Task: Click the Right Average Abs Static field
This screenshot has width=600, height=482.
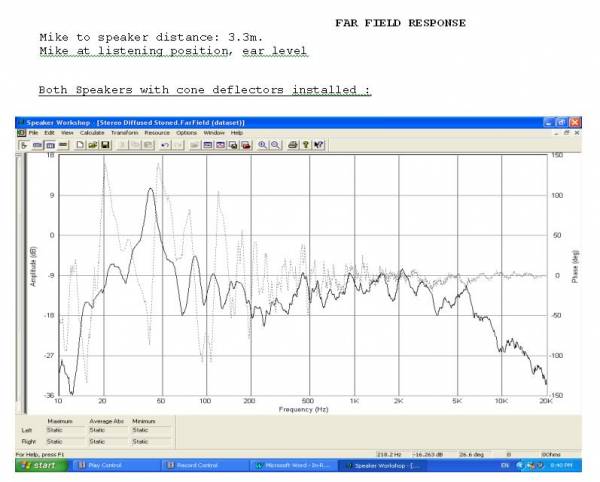Action: [x=108, y=442]
